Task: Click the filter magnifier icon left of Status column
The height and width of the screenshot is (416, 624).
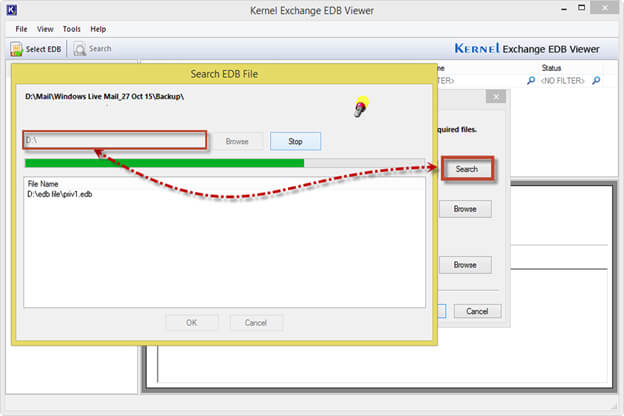Action: (530, 81)
